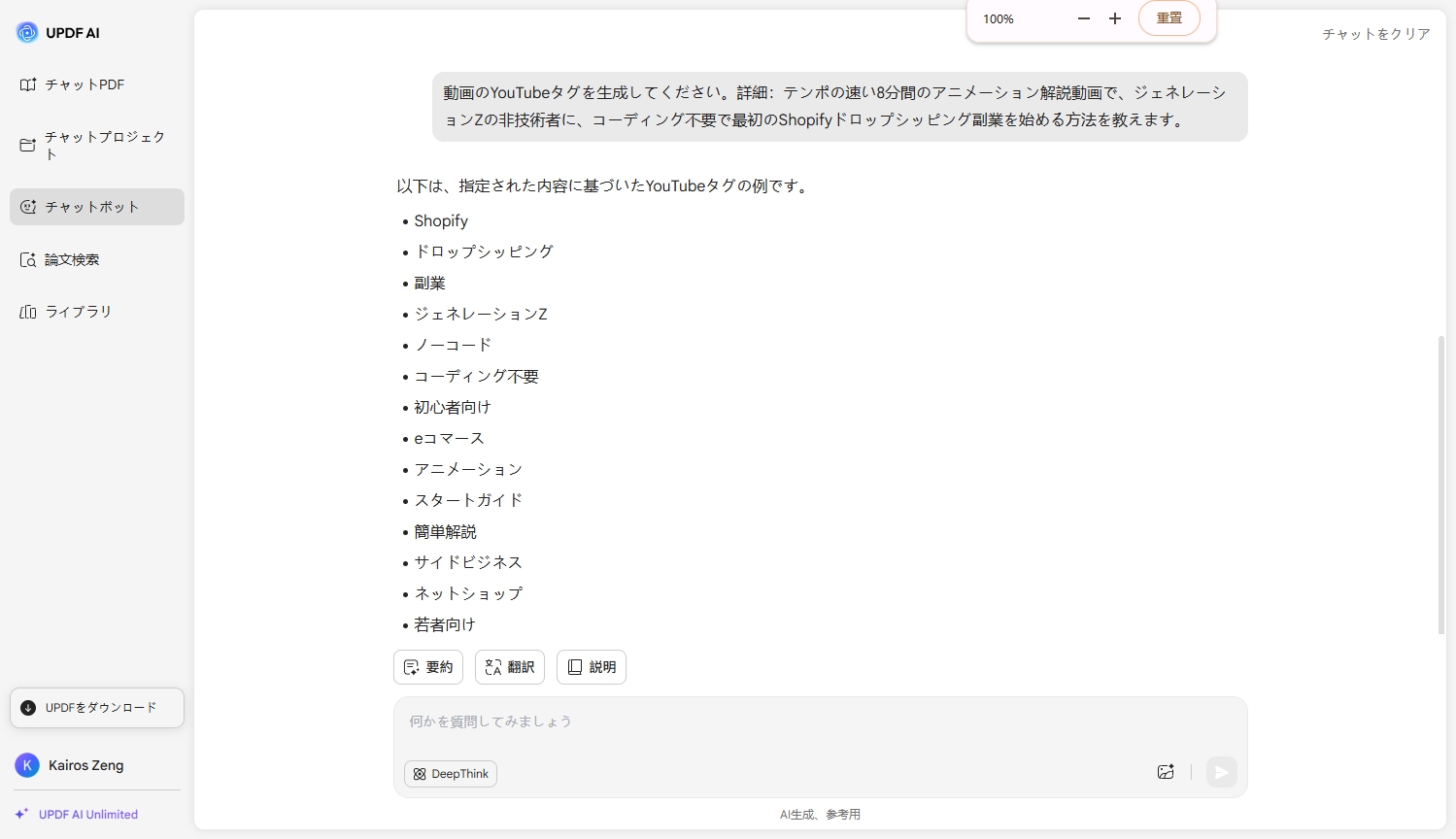Click the chat vertical scrollbar
Screen dimensions: 1456x839
click(x=1441, y=486)
